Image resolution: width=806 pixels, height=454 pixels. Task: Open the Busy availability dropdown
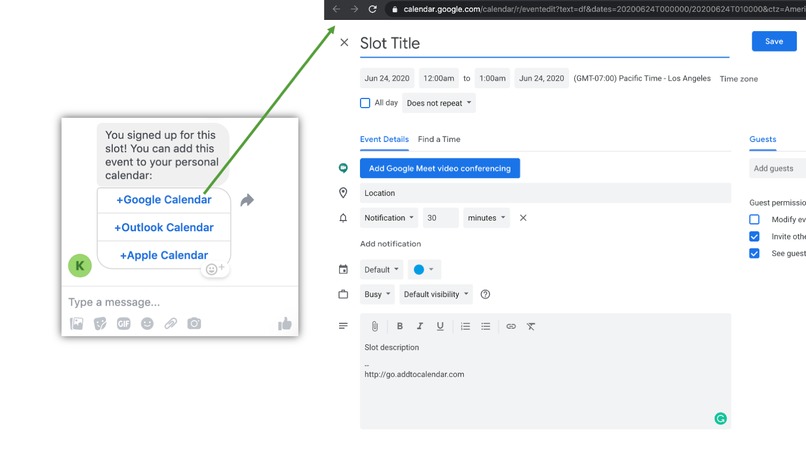377,294
